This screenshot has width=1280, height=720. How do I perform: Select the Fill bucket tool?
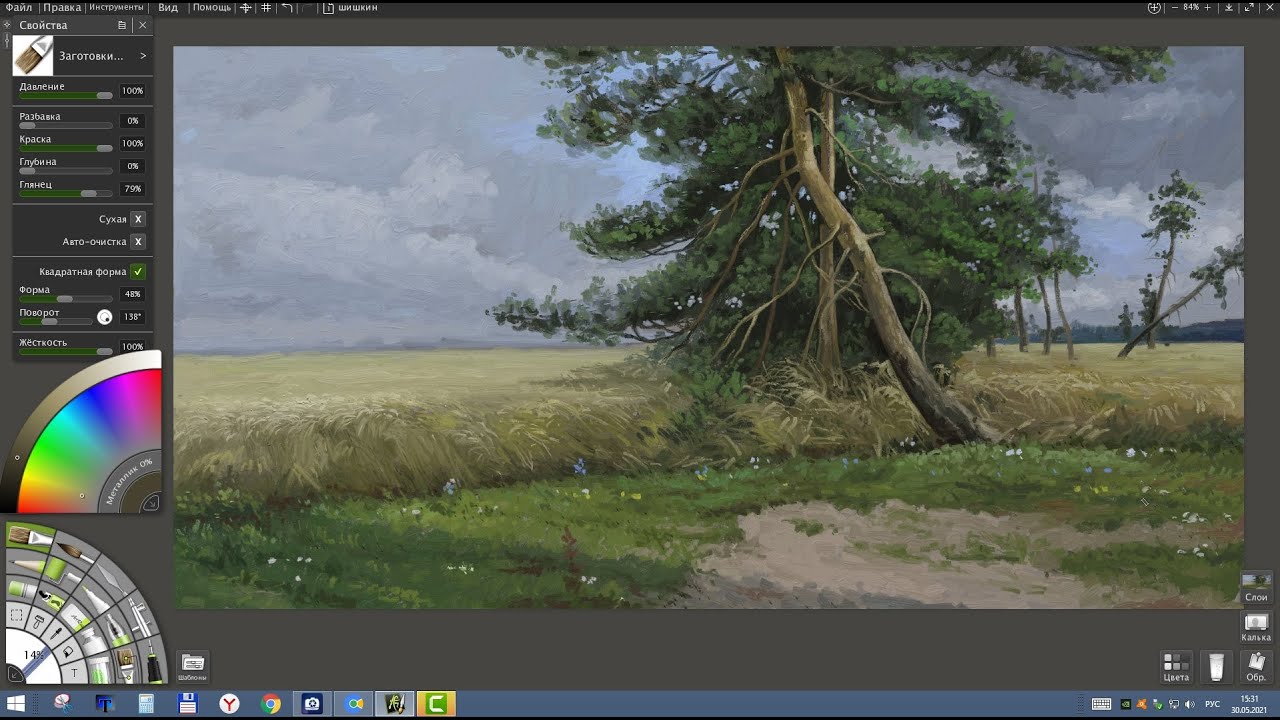pyautogui.click(x=67, y=652)
